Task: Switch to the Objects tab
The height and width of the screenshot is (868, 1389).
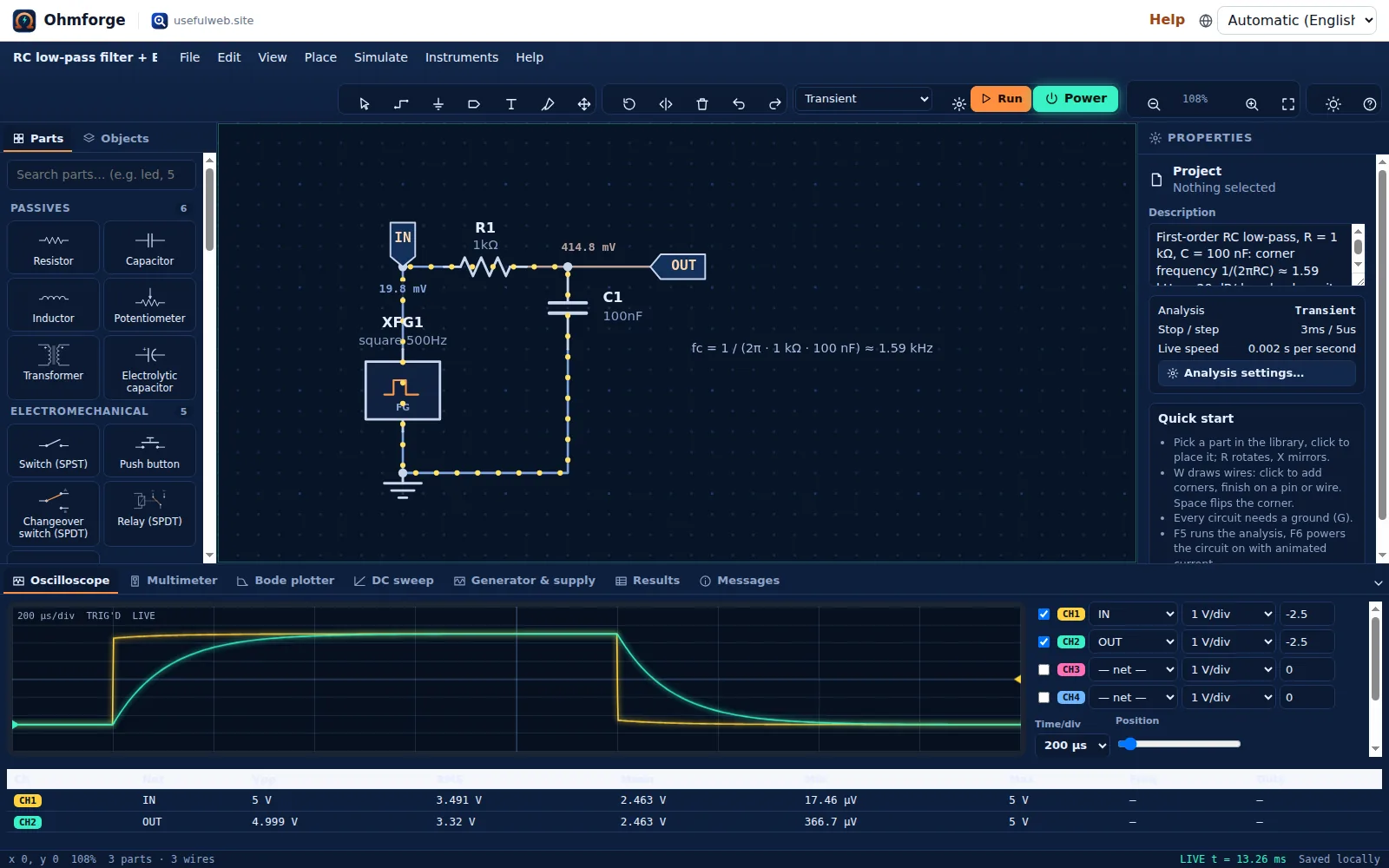Action: [x=116, y=138]
